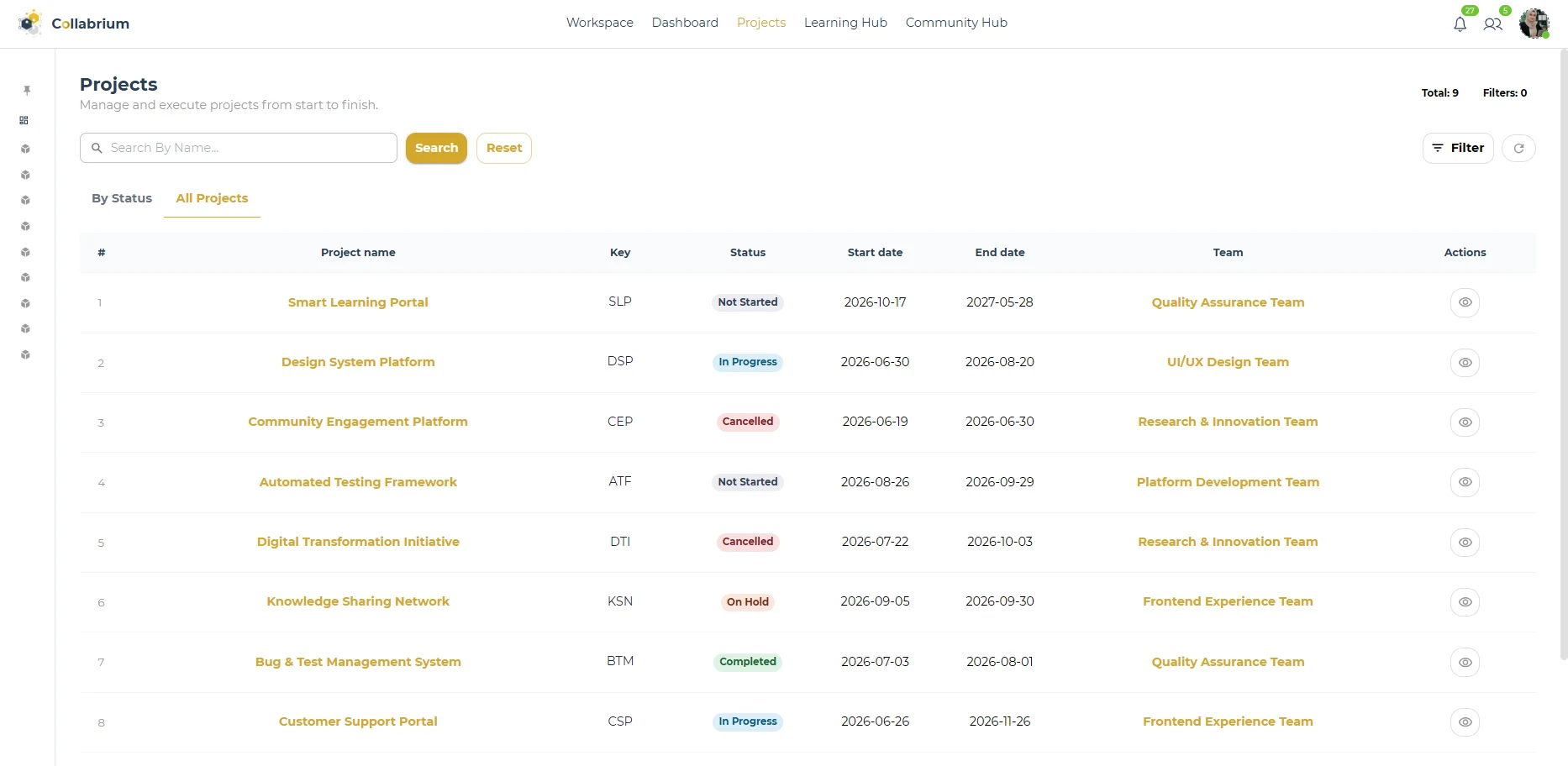
Task: Click the Collabrium logo
Action: 74,24
